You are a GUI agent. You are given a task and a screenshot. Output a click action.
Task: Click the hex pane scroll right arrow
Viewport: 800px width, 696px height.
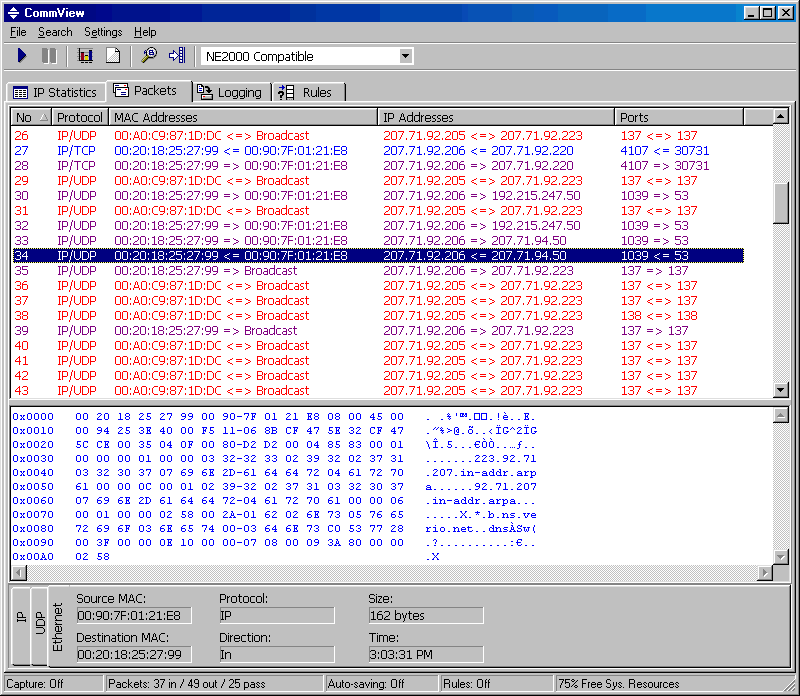tap(764, 573)
